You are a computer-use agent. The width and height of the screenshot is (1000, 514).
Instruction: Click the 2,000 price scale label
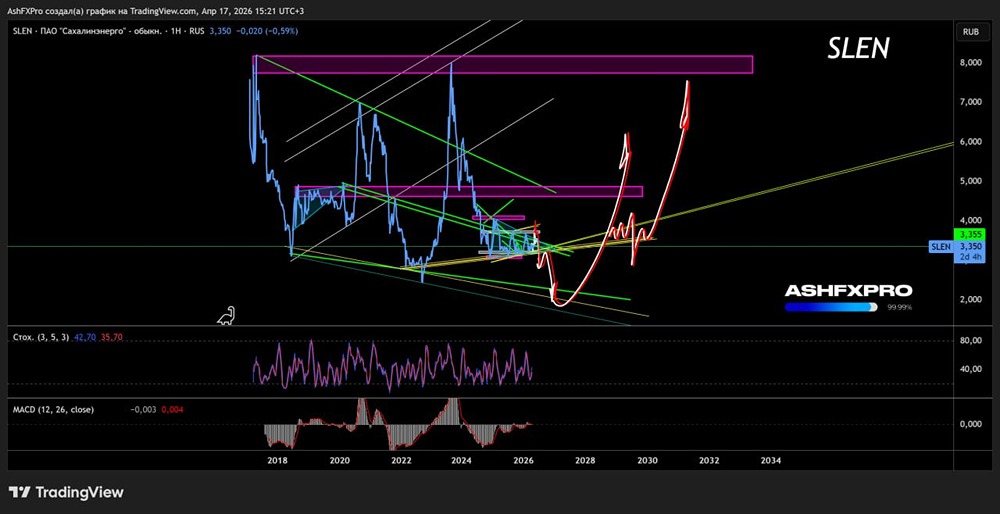[971, 299]
